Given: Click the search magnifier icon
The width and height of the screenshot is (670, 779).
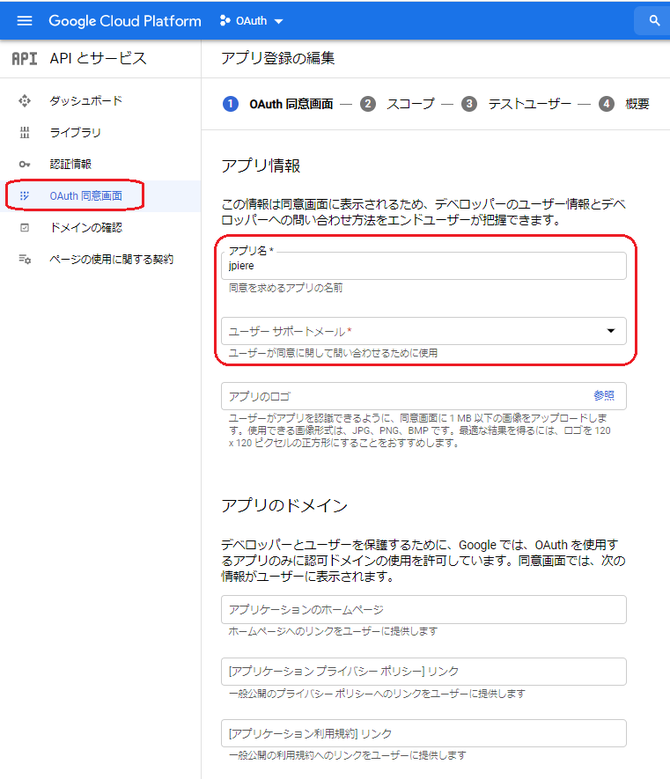Looking at the screenshot, I should coord(654,21).
